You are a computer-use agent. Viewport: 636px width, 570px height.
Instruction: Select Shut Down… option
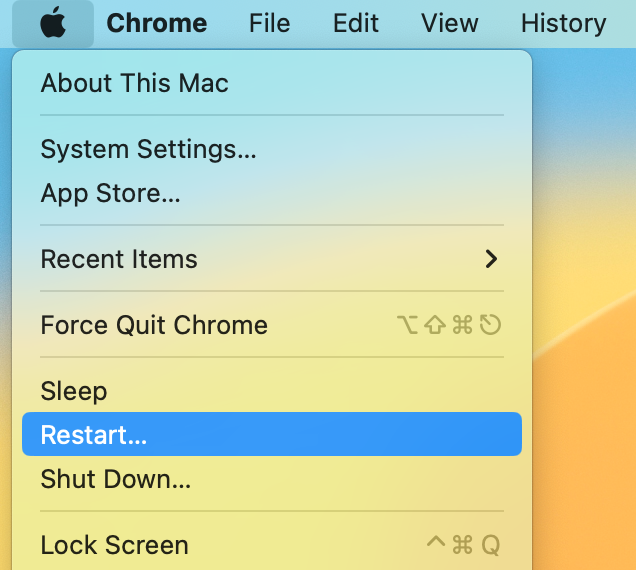pos(272,479)
